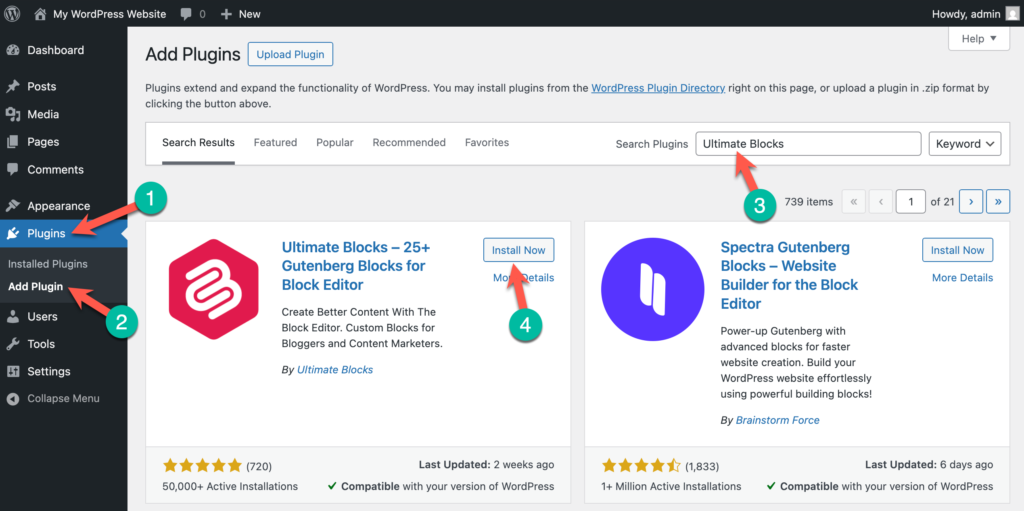1024x511 pixels.
Task: Go to the next results page
Action: 970,202
